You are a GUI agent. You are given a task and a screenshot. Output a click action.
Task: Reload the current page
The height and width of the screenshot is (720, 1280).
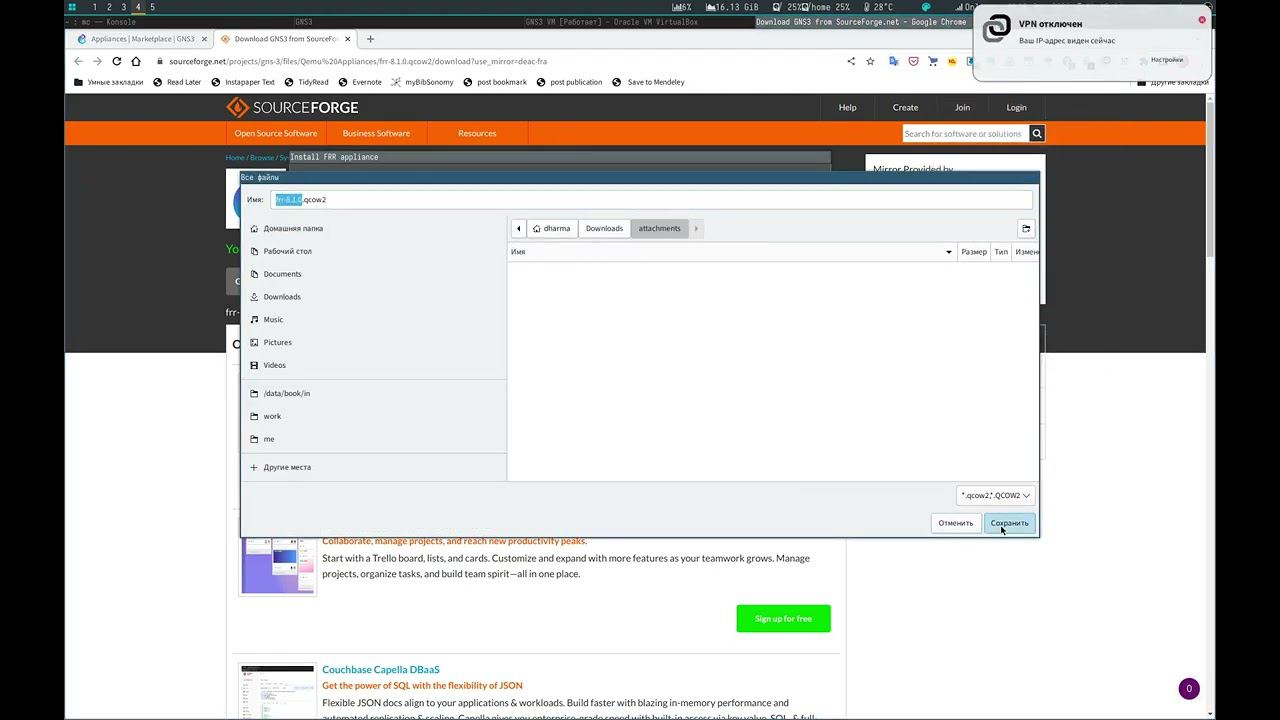pyautogui.click(x=116, y=61)
